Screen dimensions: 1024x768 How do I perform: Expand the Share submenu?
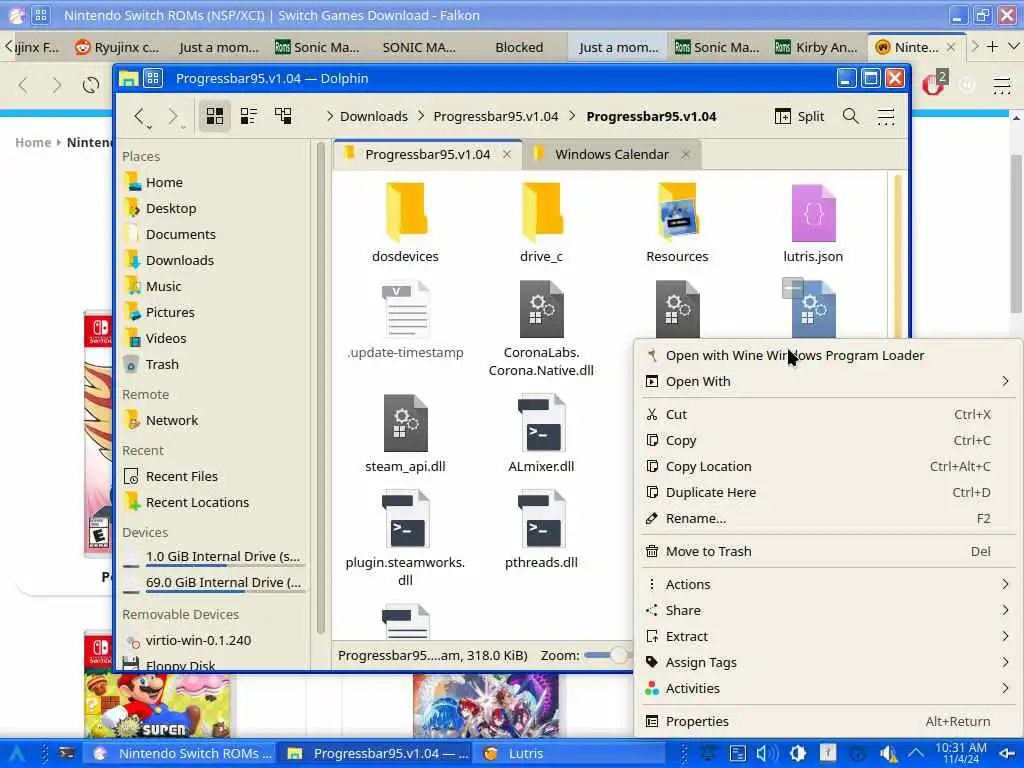click(x=827, y=610)
